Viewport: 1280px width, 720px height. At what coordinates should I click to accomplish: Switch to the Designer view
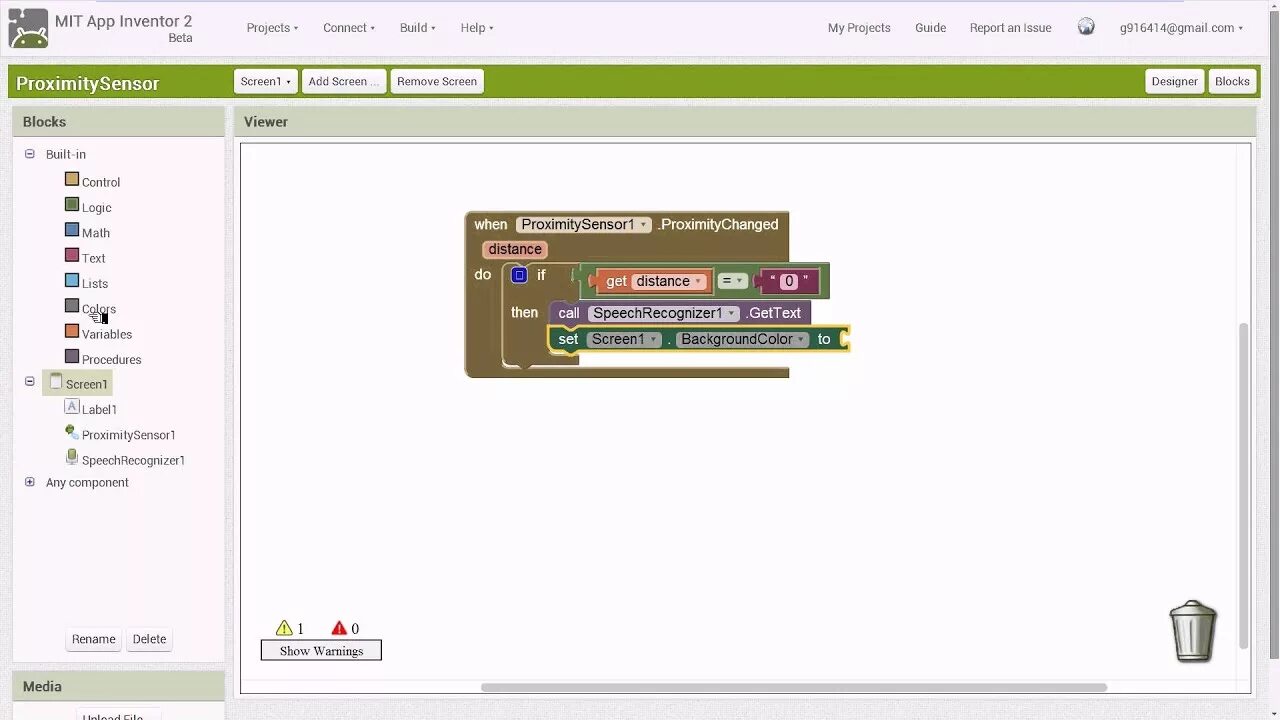pyautogui.click(x=1174, y=81)
